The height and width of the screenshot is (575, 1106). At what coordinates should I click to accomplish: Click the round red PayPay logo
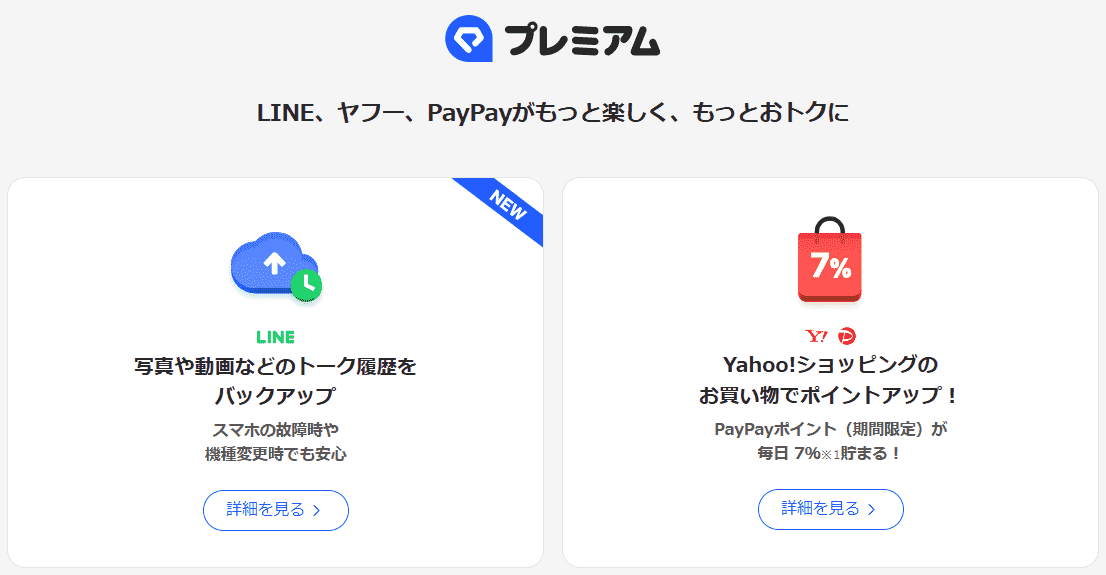click(x=847, y=336)
